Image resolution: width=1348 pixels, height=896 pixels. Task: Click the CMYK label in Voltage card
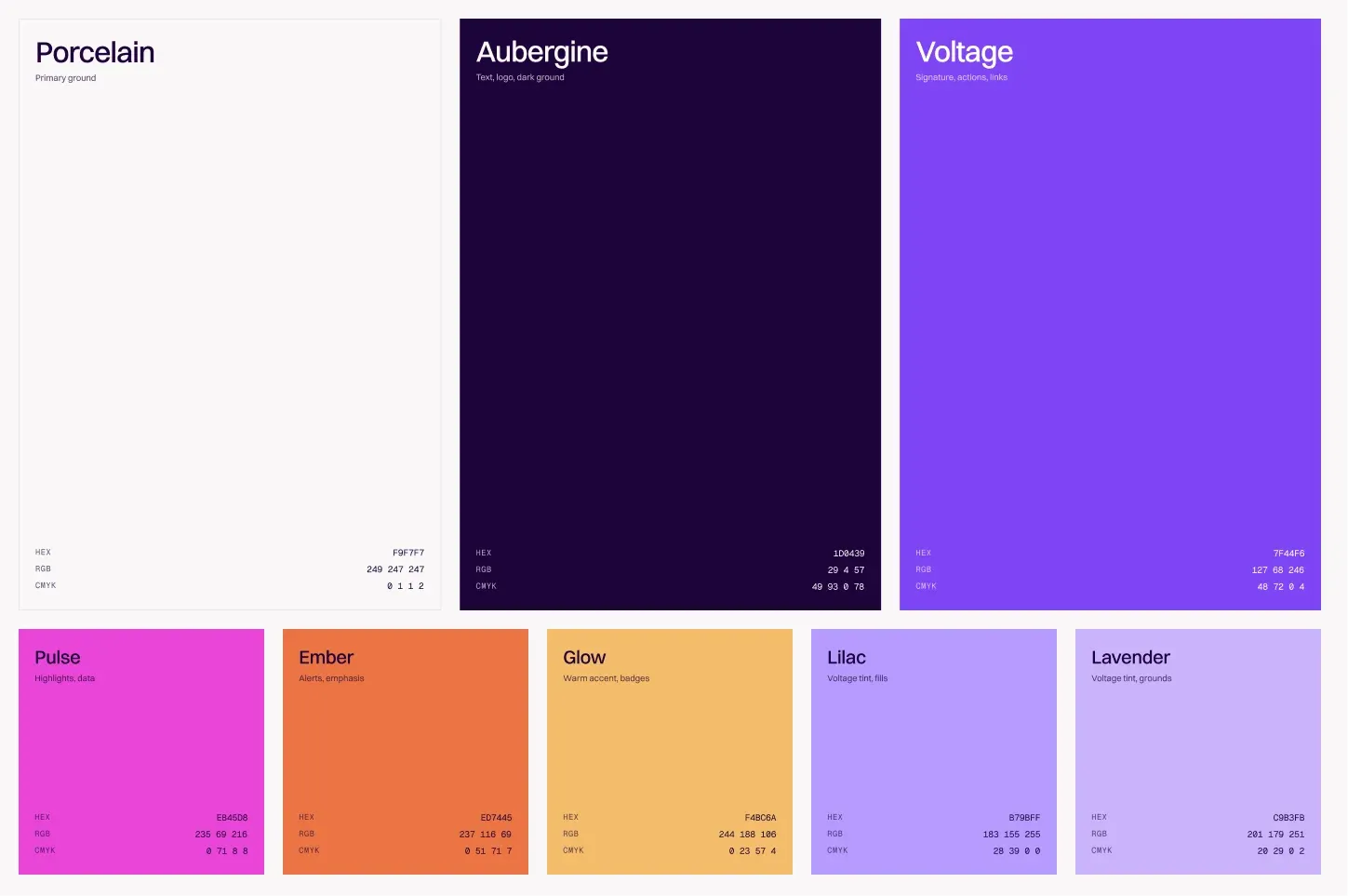click(x=927, y=586)
